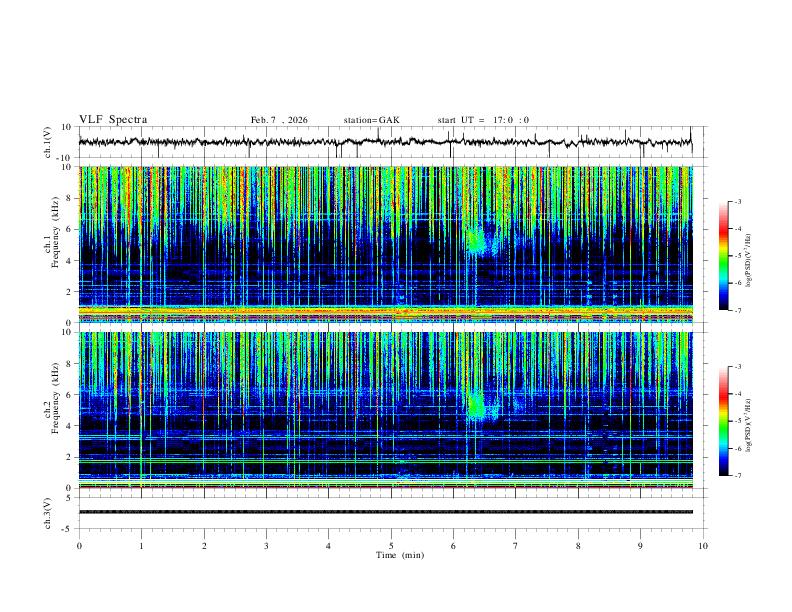Click the "-5" tick on ch.3(V) axis
Image resolution: width=792 pixels, height=612 pixels.
[x=68, y=529]
